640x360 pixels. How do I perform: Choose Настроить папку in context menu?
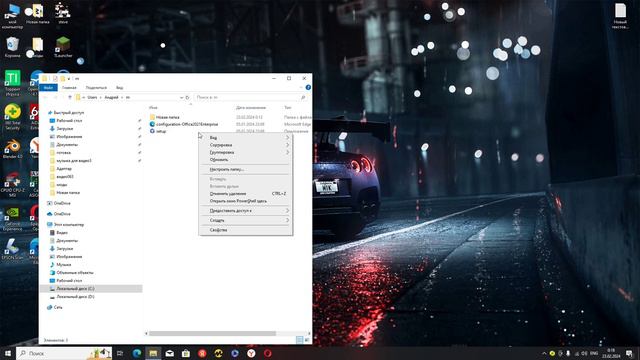pyautogui.click(x=246, y=169)
